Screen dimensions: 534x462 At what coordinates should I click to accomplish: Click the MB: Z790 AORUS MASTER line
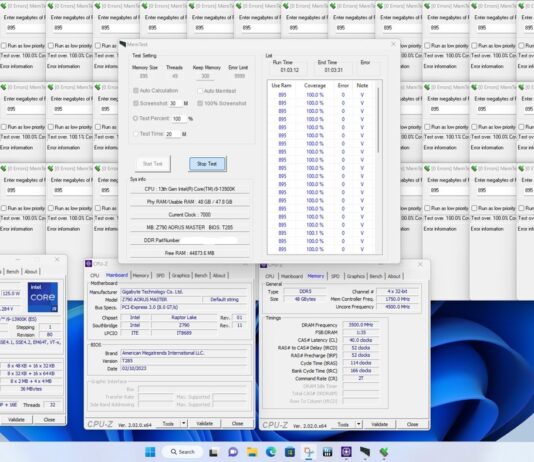[x=189, y=227]
